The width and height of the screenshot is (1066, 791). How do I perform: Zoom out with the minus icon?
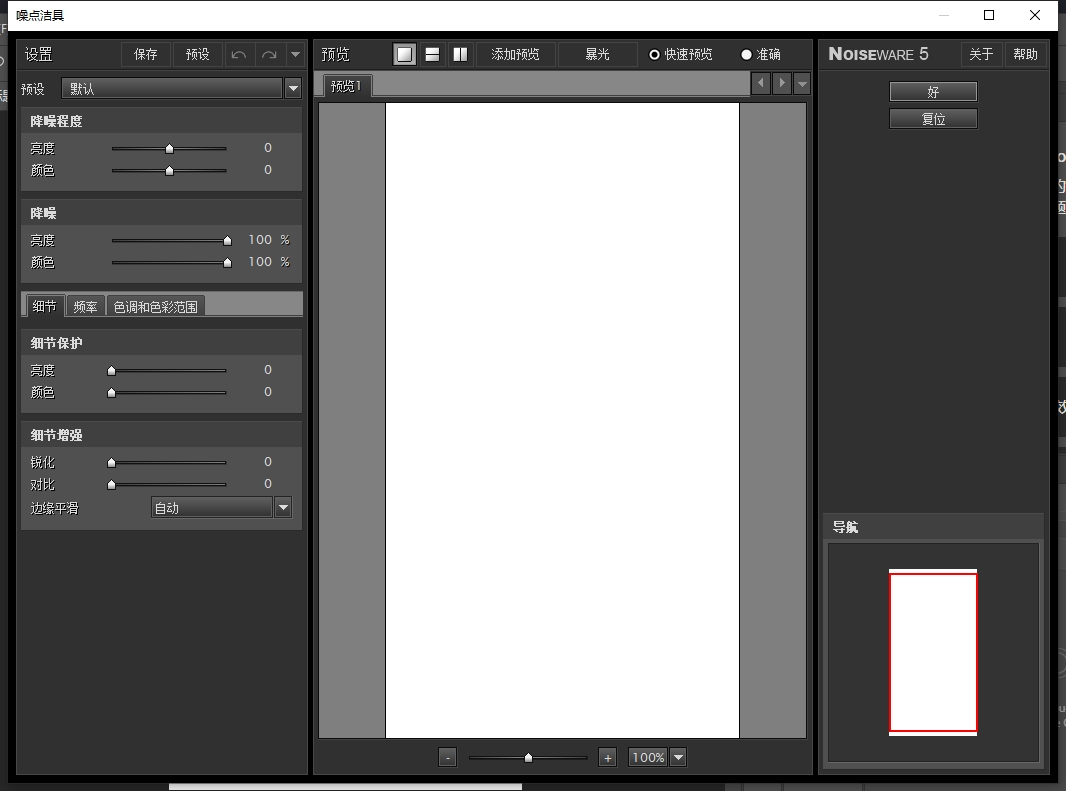tap(447, 757)
